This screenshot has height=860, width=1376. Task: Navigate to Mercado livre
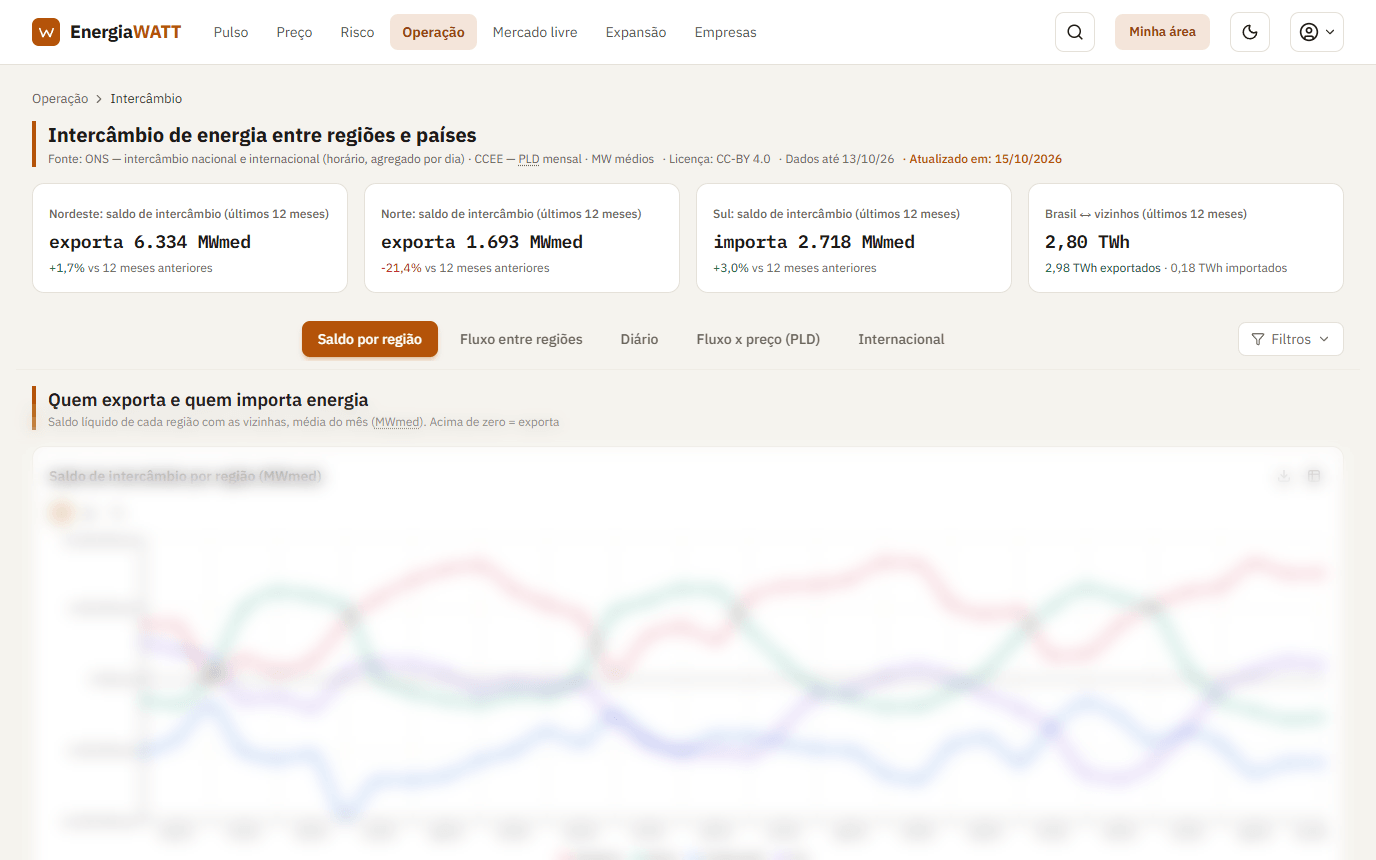click(535, 32)
